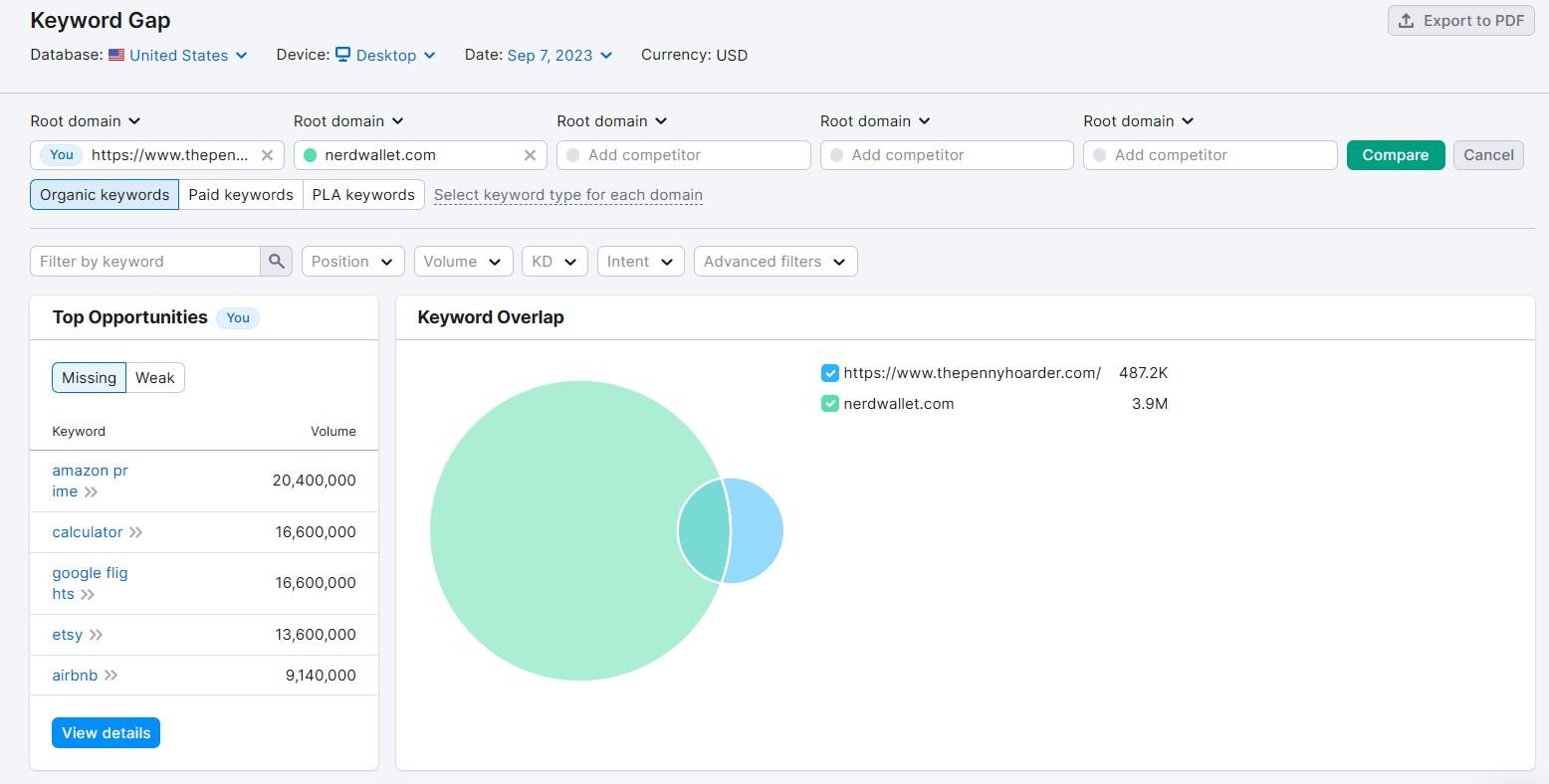Image resolution: width=1549 pixels, height=784 pixels.
Task: Select the Paid keywords tab
Action: (x=241, y=195)
